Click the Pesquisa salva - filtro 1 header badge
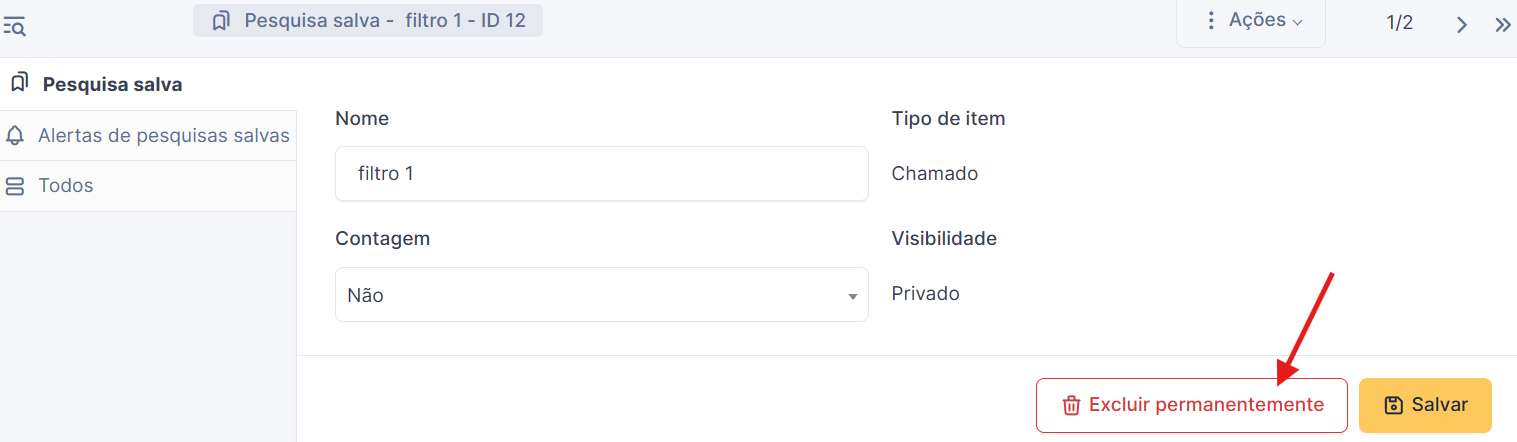Screen dimensions: 1517x442 pyautogui.click(x=368, y=21)
